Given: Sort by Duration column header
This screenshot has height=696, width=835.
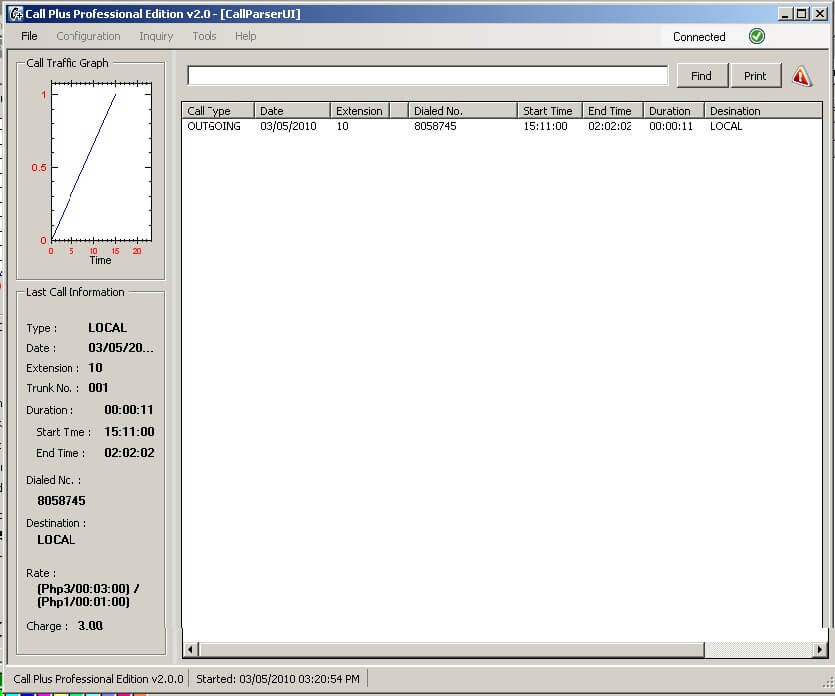Looking at the screenshot, I should (x=674, y=111).
